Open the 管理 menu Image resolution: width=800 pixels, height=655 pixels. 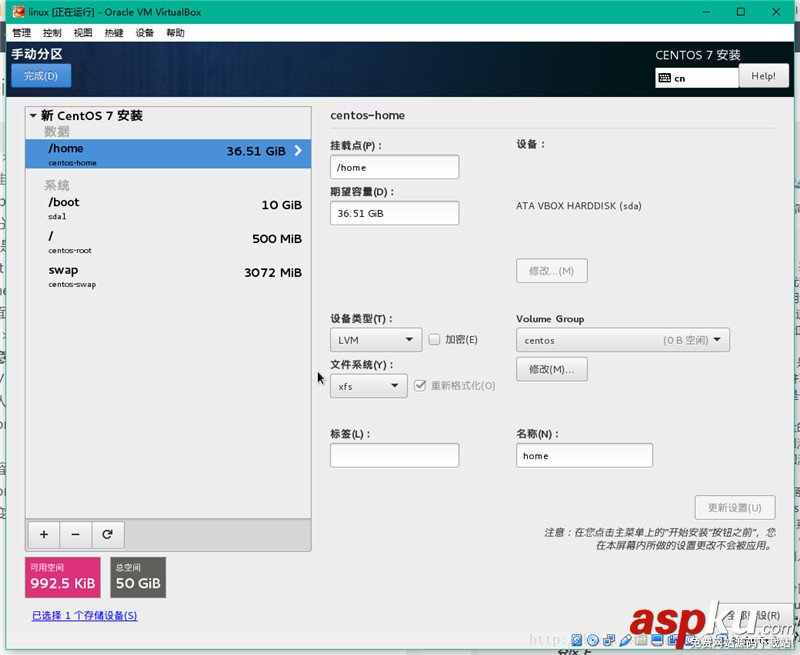[x=21, y=33]
